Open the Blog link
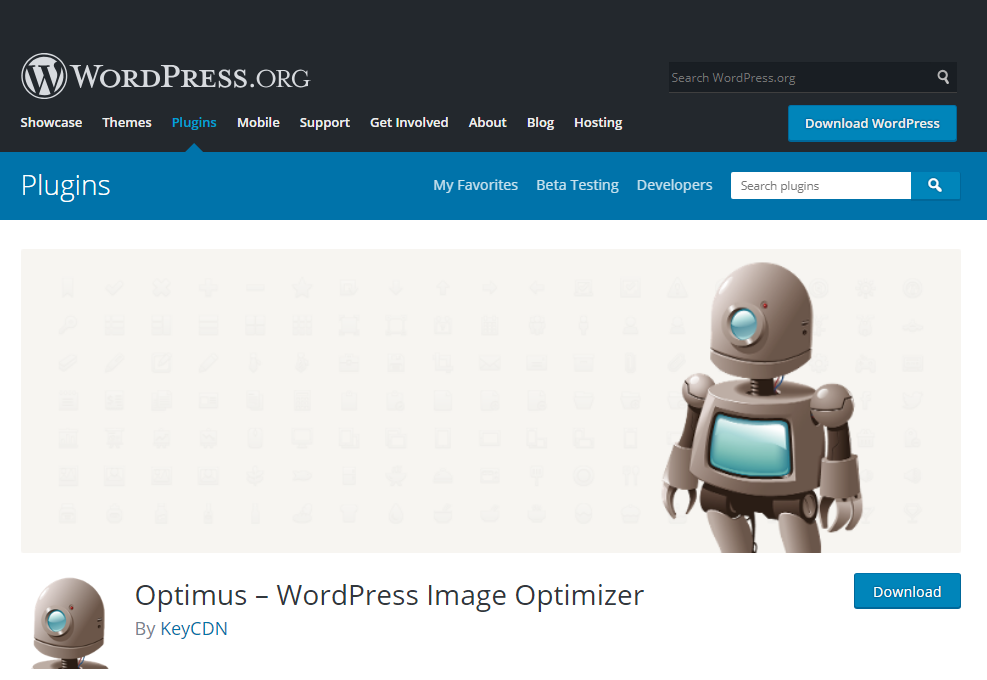 click(540, 123)
